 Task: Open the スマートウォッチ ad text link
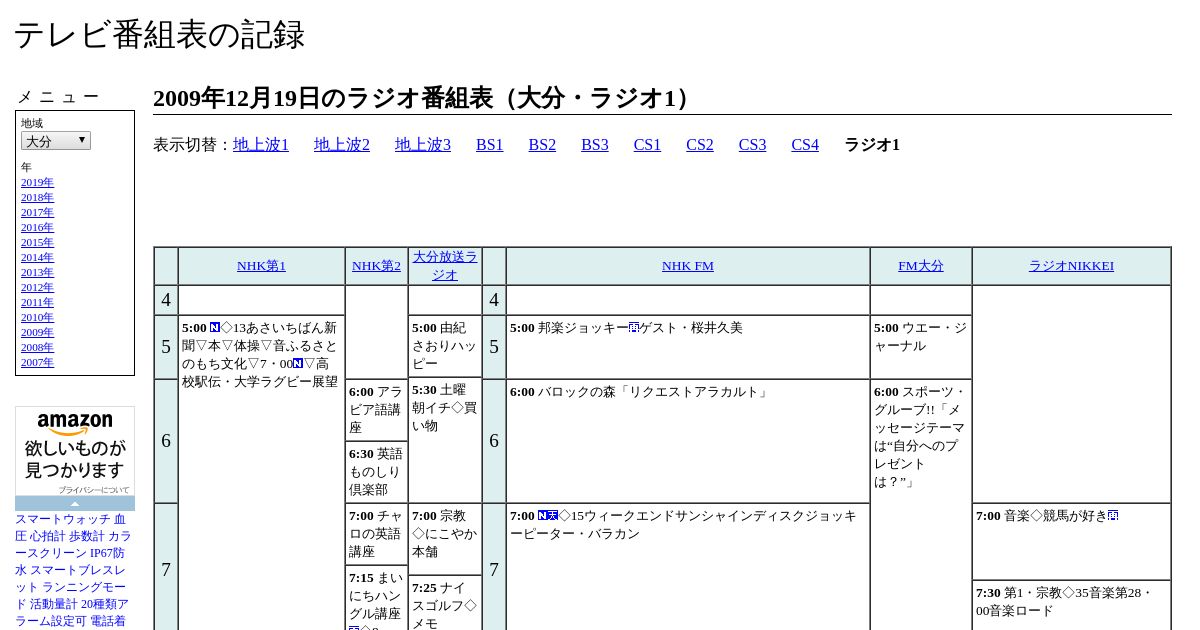tap(63, 520)
